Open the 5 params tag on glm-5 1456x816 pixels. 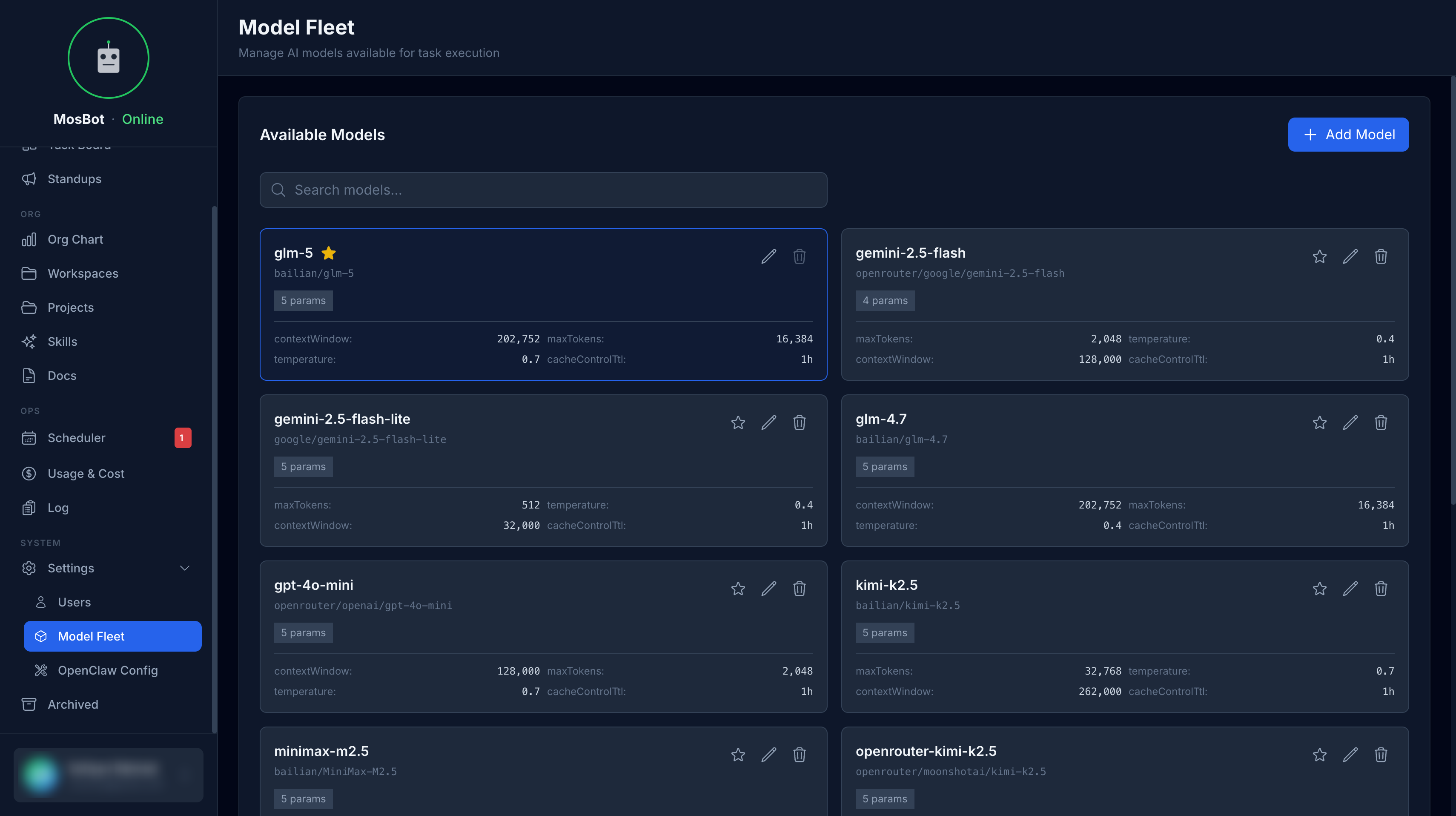pyautogui.click(x=303, y=300)
